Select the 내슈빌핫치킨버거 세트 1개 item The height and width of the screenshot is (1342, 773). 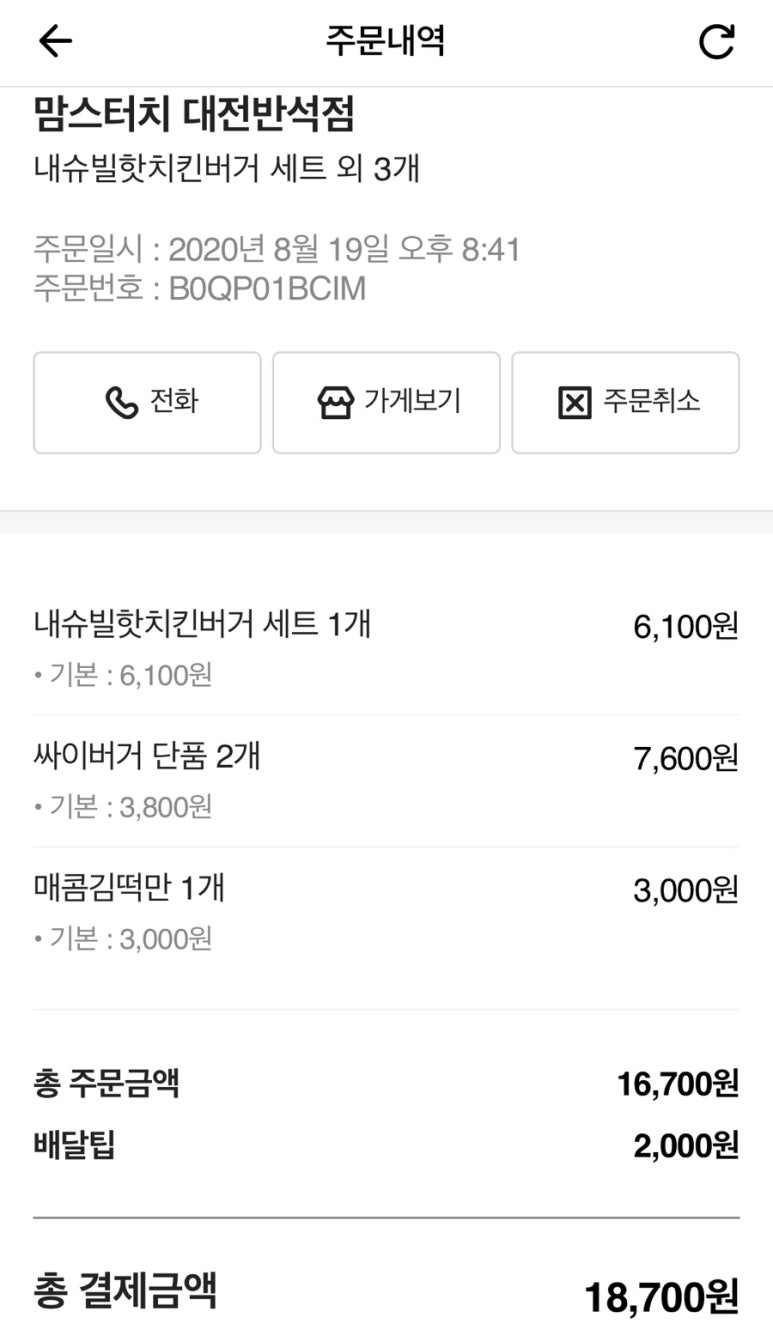(x=202, y=625)
